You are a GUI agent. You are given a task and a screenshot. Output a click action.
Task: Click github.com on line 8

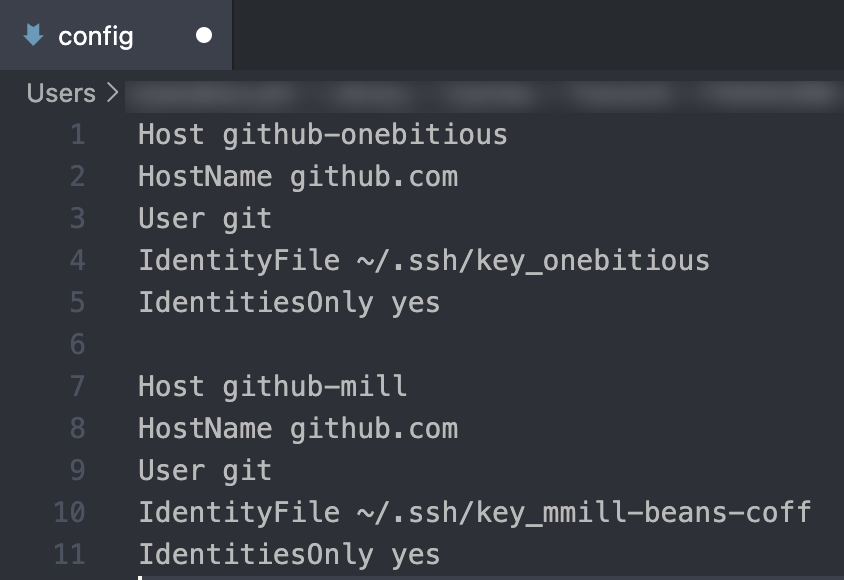[374, 429]
